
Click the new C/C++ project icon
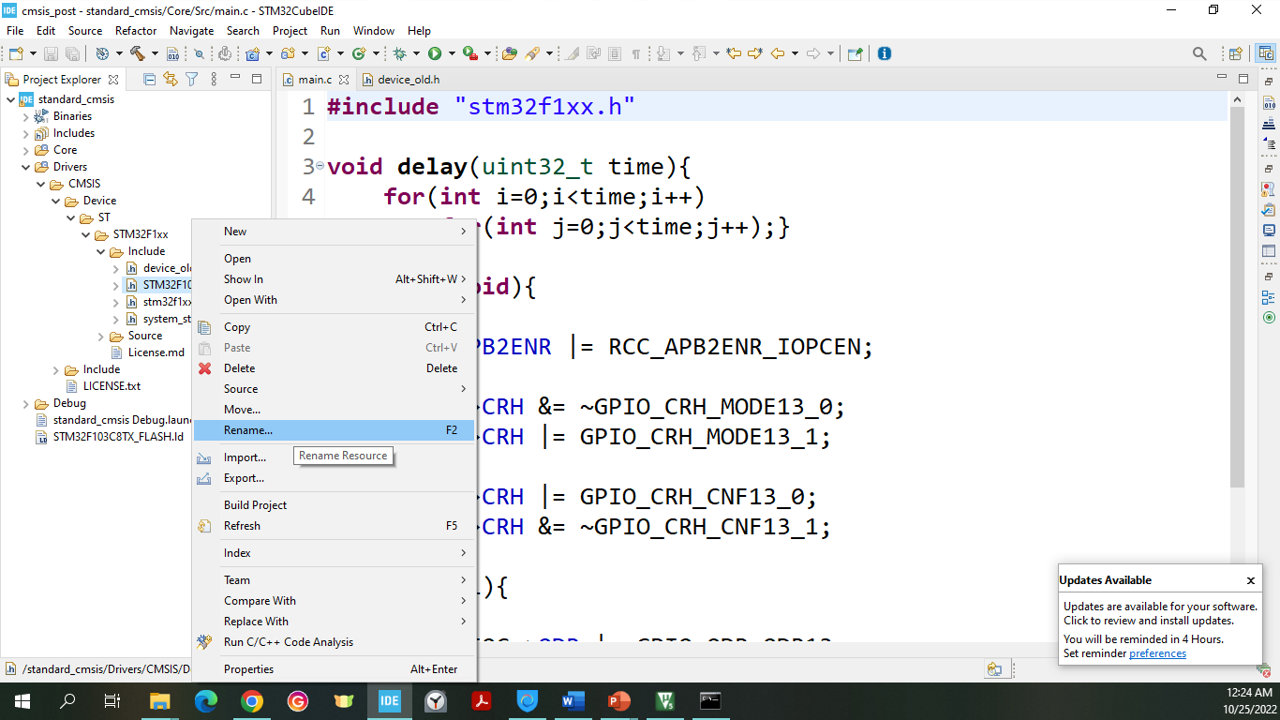[252, 54]
